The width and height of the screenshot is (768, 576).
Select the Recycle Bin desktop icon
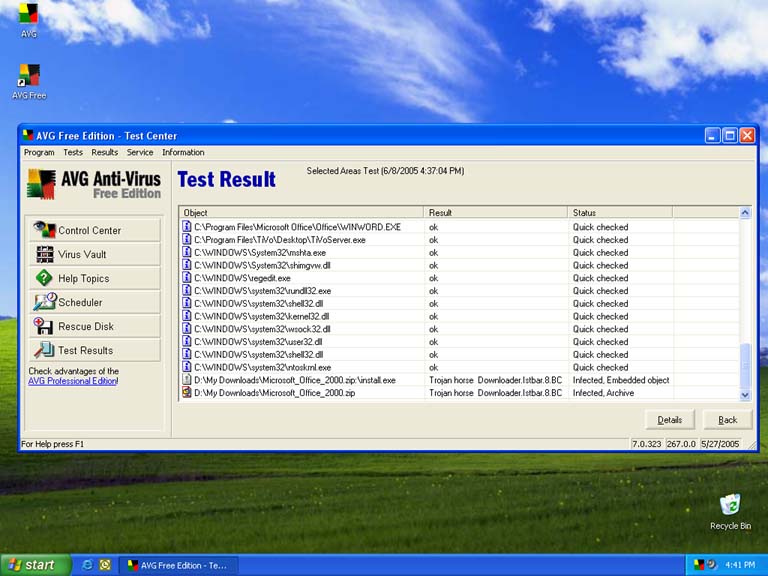click(730, 506)
